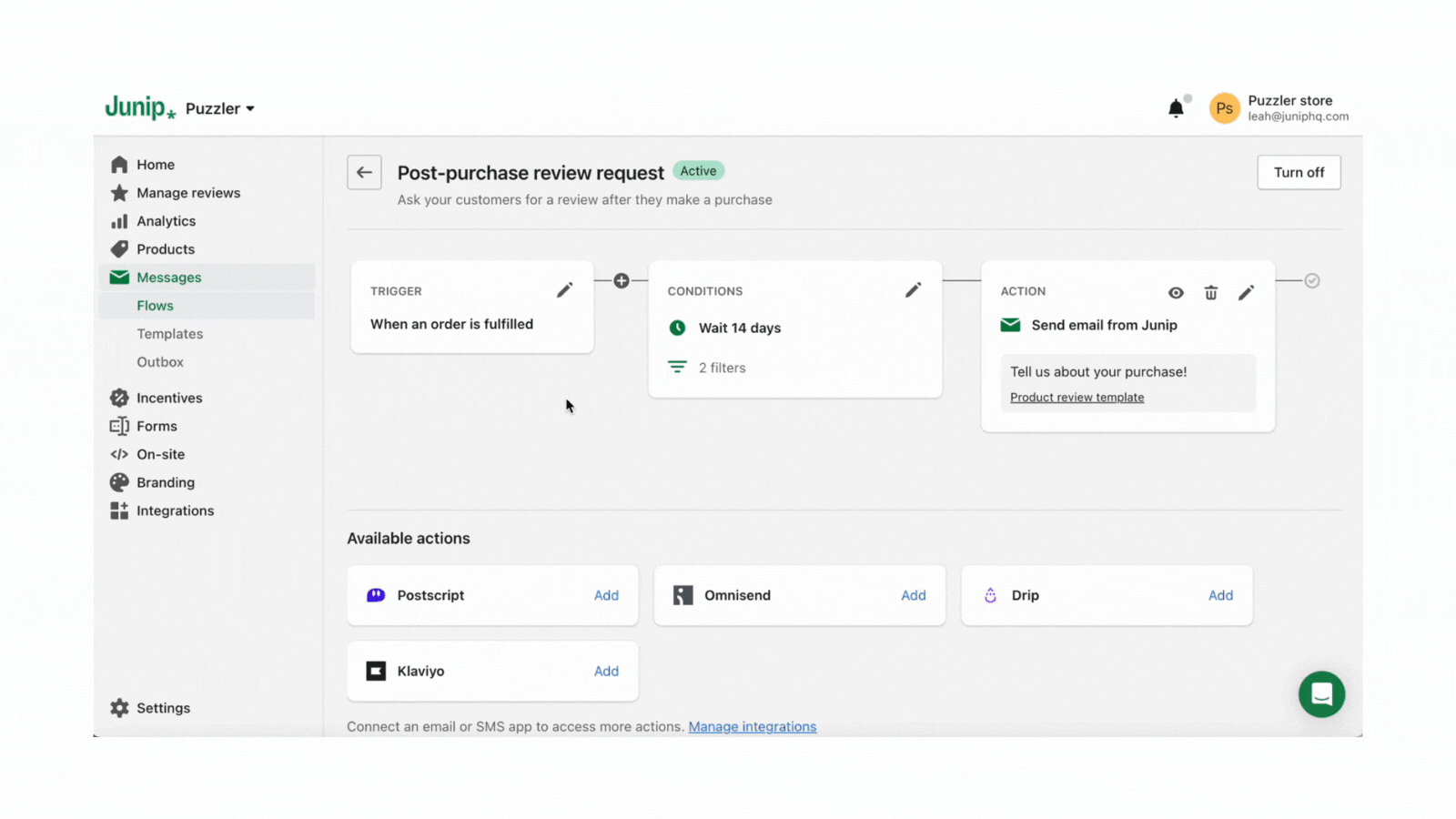Viewport: 1456px width, 819px height.
Task: Click the Home house icon
Action: (x=119, y=165)
